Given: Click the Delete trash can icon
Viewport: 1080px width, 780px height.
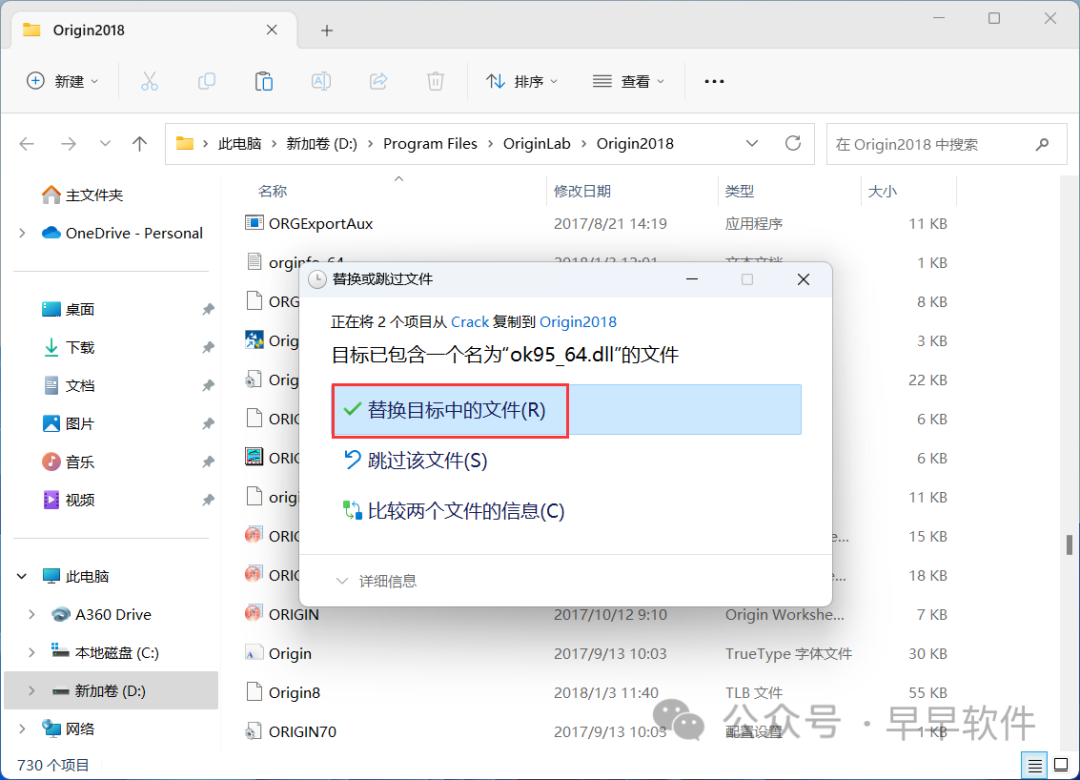Looking at the screenshot, I should [435, 81].
